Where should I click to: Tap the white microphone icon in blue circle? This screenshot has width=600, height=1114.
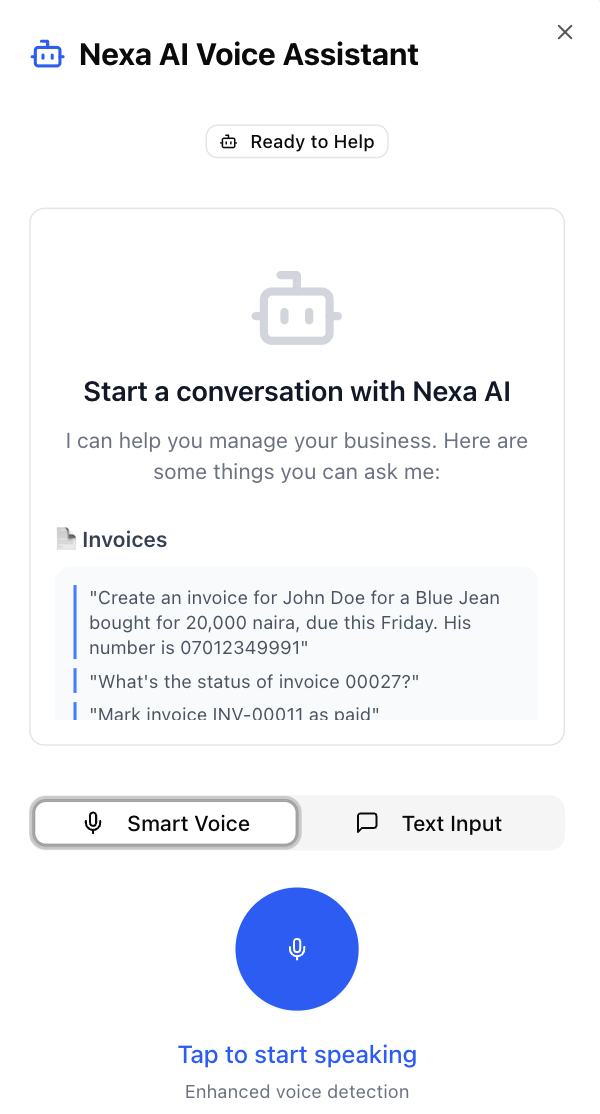tap(297, 949)
